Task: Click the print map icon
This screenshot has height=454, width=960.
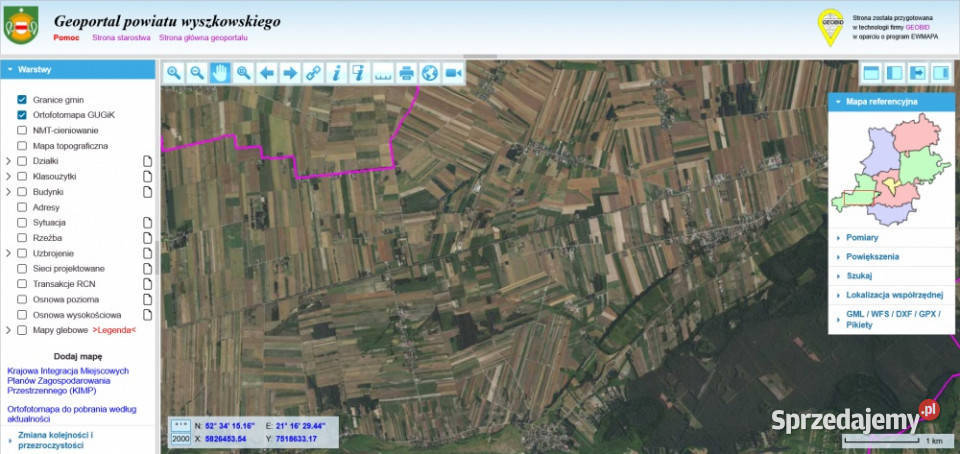Action: point(406,73)
